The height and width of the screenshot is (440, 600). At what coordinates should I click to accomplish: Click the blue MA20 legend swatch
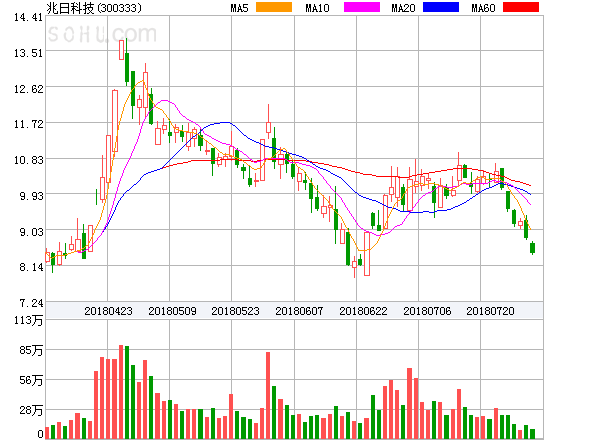tap(441, 7)
